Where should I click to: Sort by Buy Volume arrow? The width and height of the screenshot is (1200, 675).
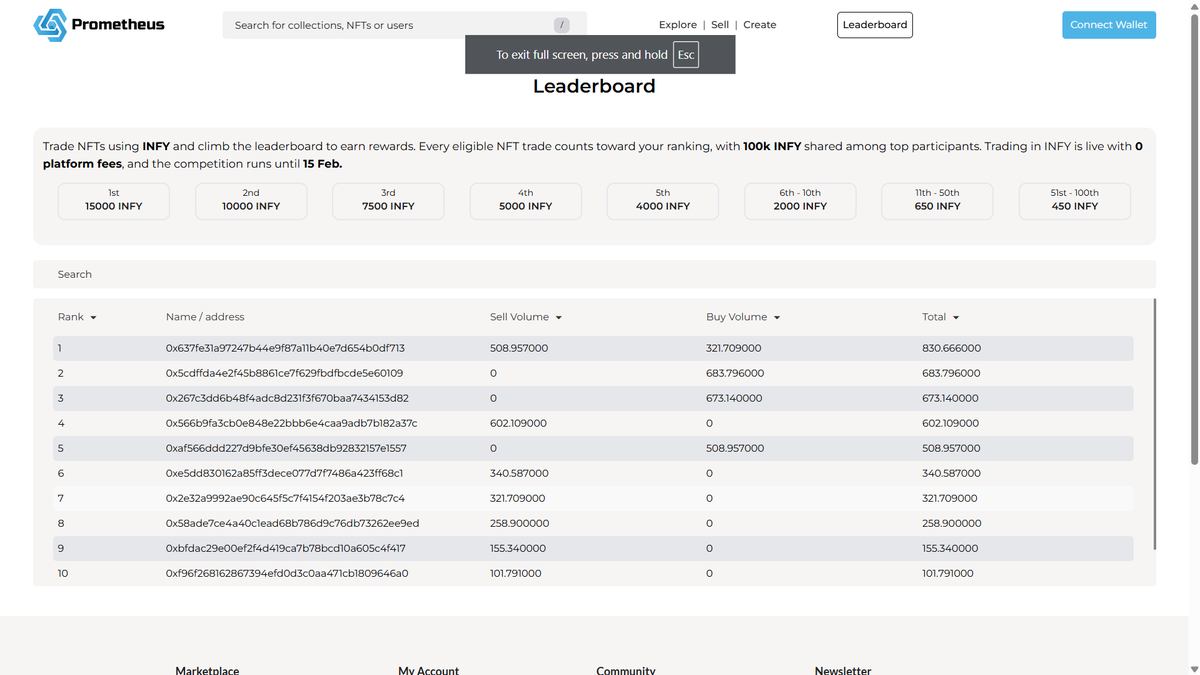(777, 318)
